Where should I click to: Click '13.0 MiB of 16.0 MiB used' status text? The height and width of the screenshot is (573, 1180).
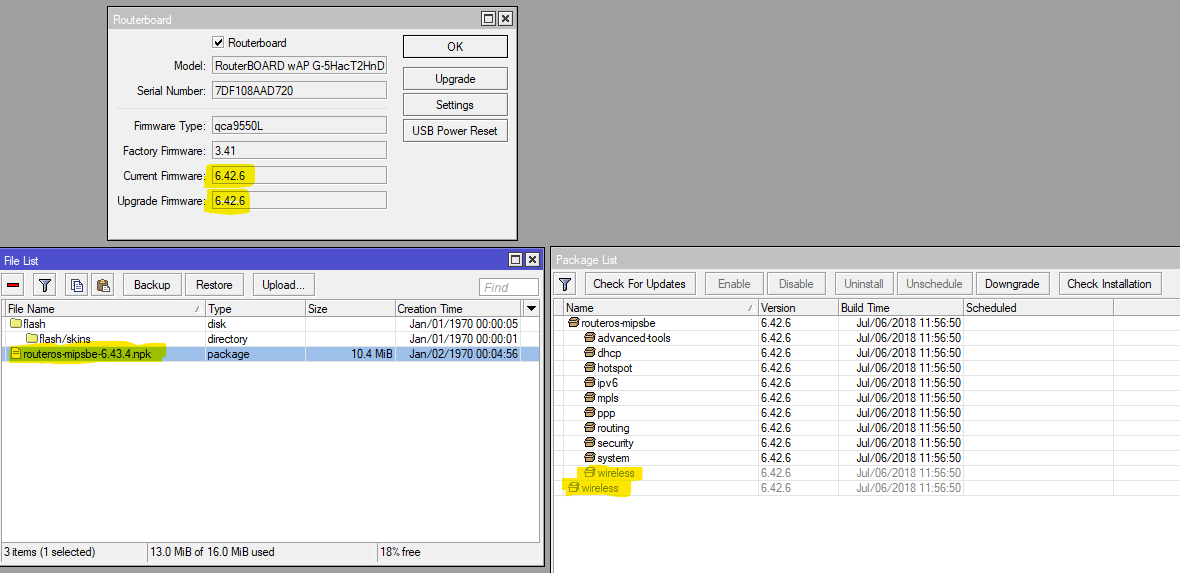click(x=214, y=552)
